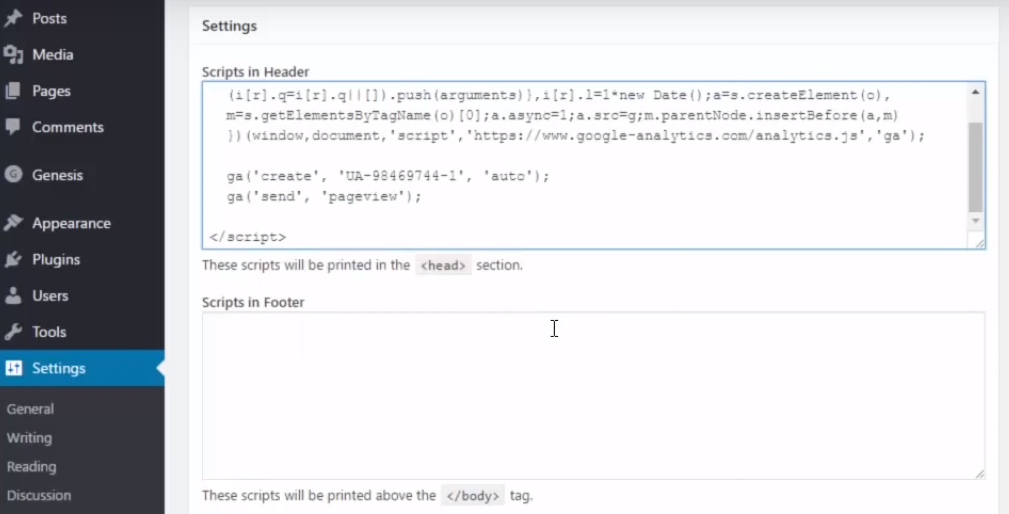Click inside the Scripts in Footer textarea
This screenshot has width=1009, height=514.
pos(593,396)
